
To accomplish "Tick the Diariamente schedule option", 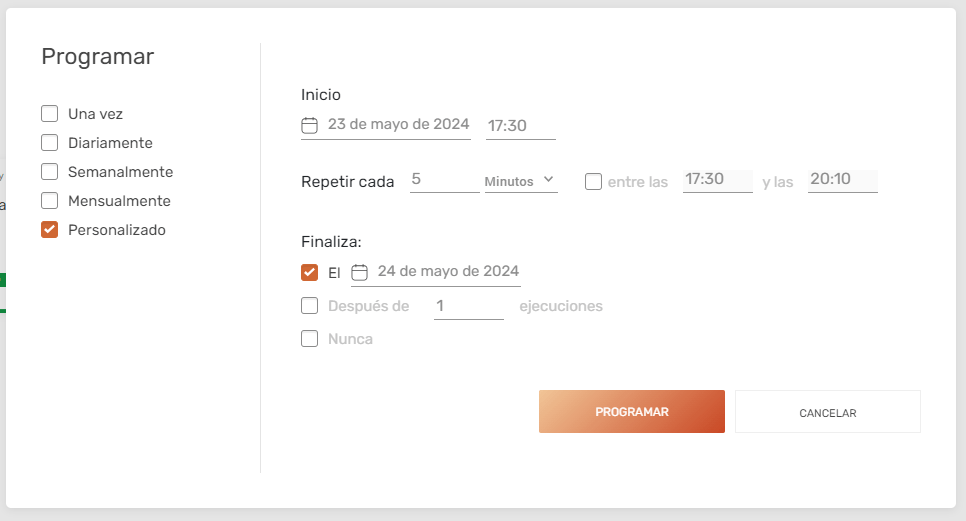I will pyautogui.click(x=49, y=143).
